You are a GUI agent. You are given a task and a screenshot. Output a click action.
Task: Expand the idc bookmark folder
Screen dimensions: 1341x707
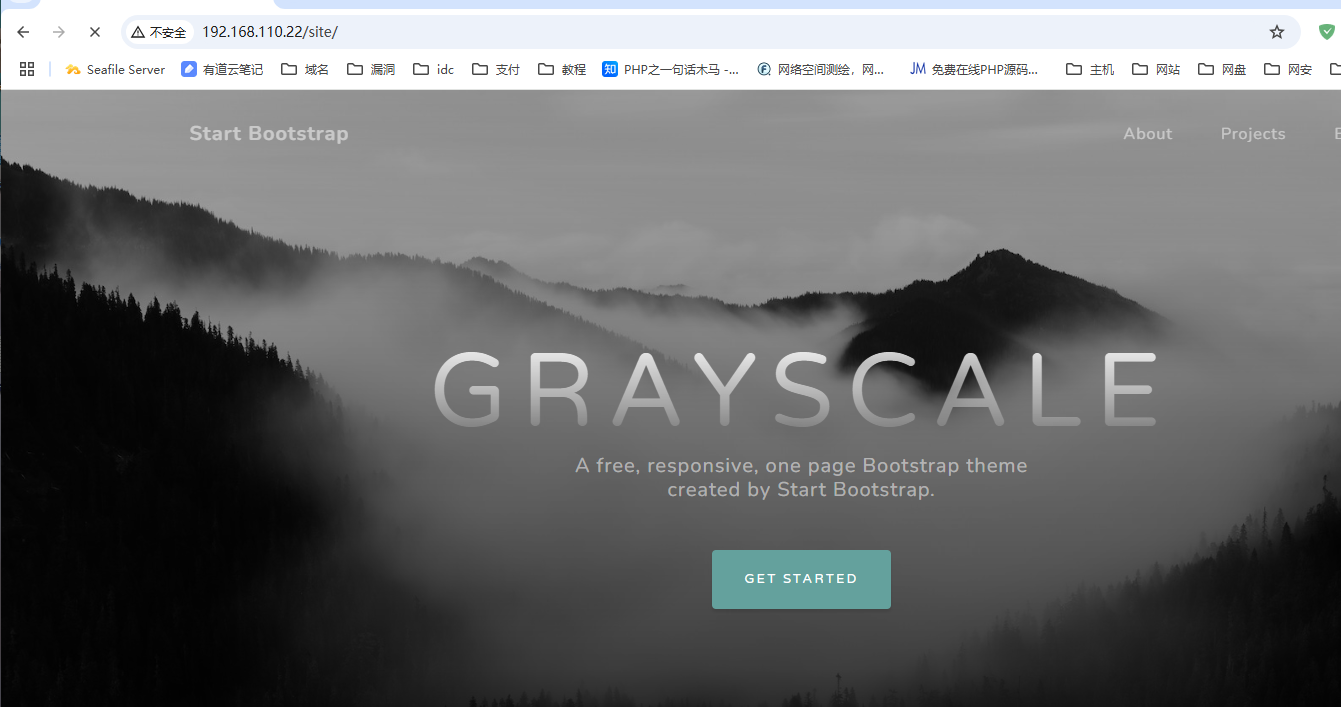[x=434, y=69]
